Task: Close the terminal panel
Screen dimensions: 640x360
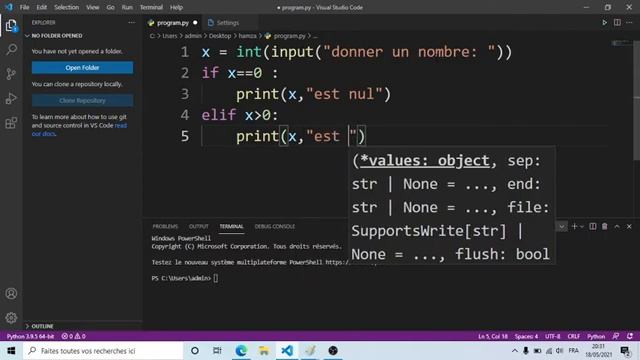Action: coord(629,226)
